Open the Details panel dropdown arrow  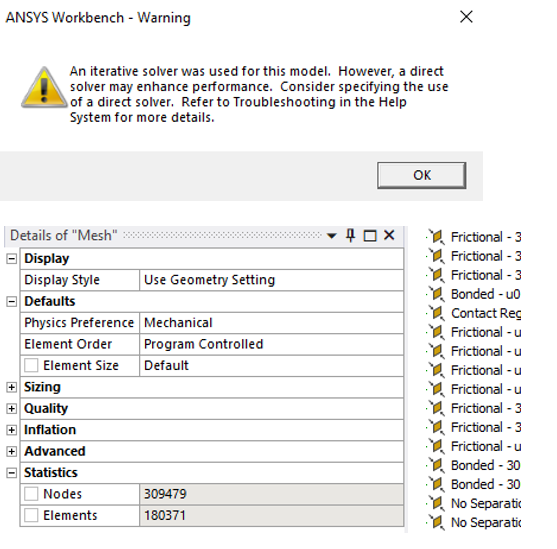tap(332, 236)
